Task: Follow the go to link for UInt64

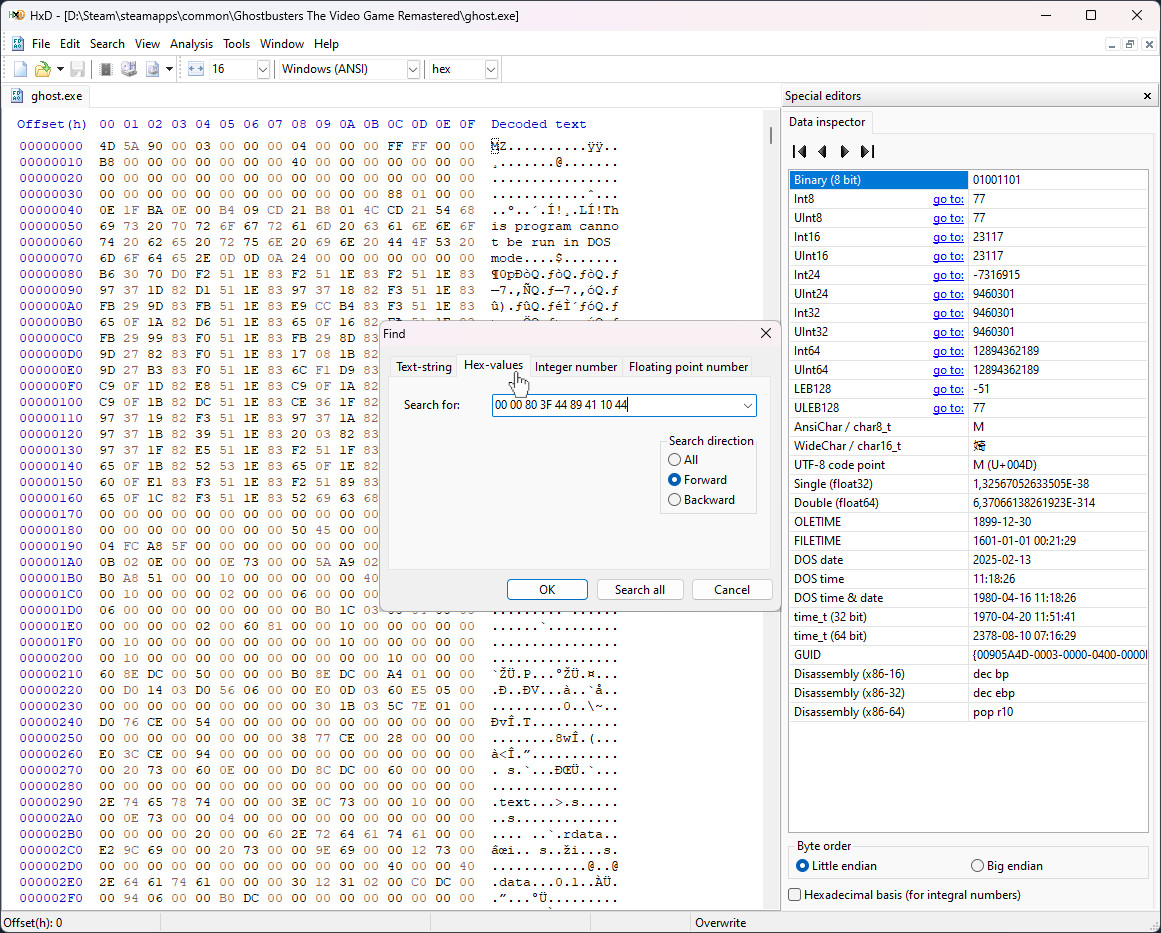Action: [948, 369]
